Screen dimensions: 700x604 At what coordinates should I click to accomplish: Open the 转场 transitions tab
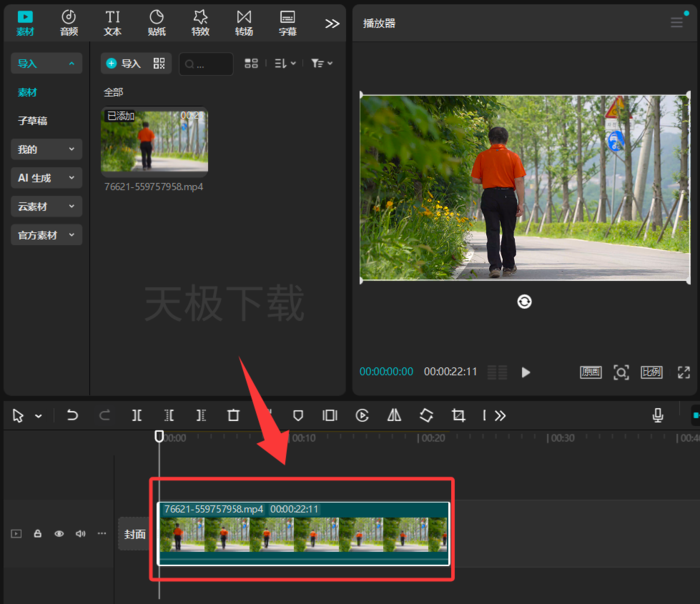pyautogui.click(x=244, y=23)
